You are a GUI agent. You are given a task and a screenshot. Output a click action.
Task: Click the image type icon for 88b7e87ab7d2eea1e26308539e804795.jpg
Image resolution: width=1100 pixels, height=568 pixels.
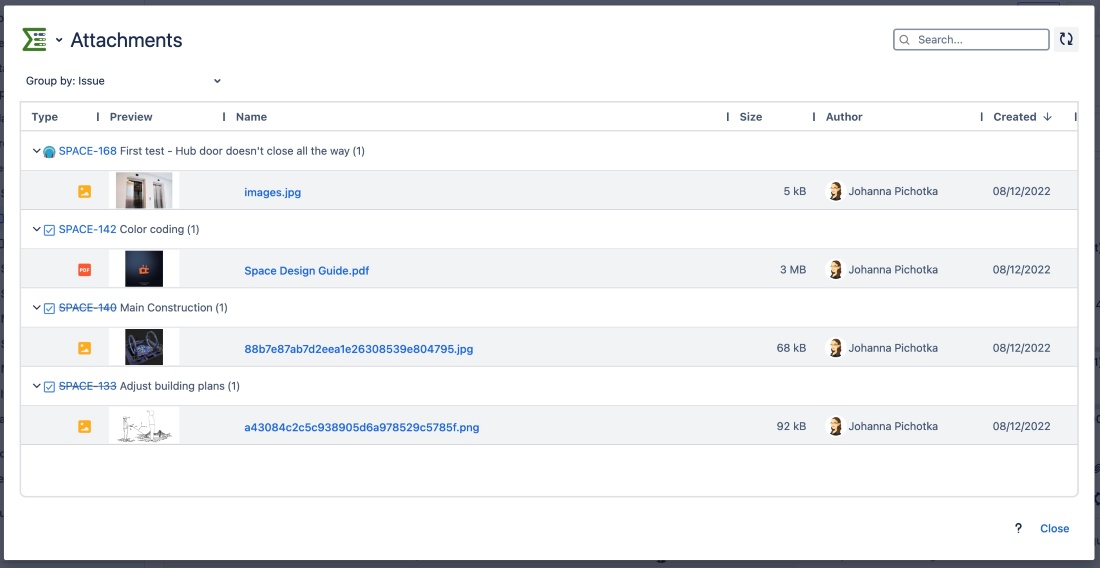84,349
